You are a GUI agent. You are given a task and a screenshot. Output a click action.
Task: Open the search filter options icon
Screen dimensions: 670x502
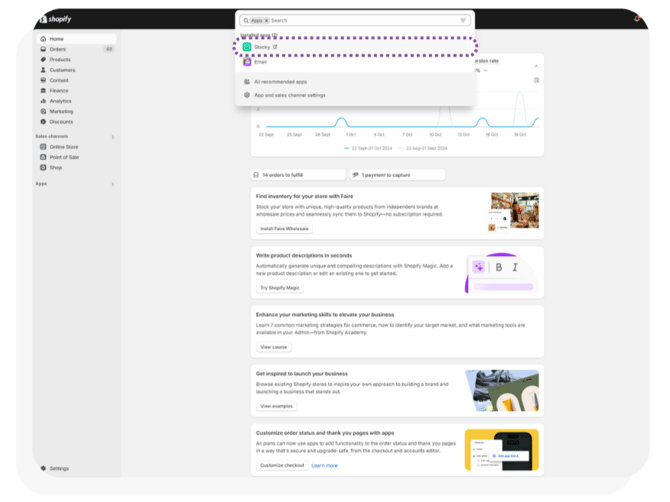coord(463,20)
